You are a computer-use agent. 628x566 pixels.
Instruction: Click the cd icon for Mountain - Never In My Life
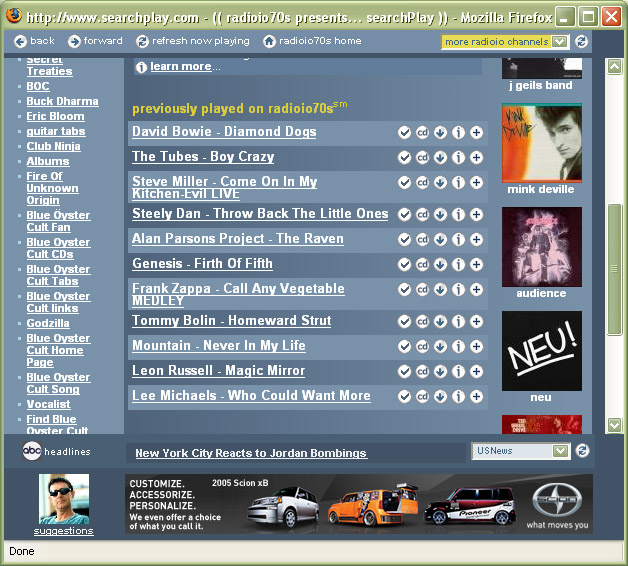pos(423,346)
